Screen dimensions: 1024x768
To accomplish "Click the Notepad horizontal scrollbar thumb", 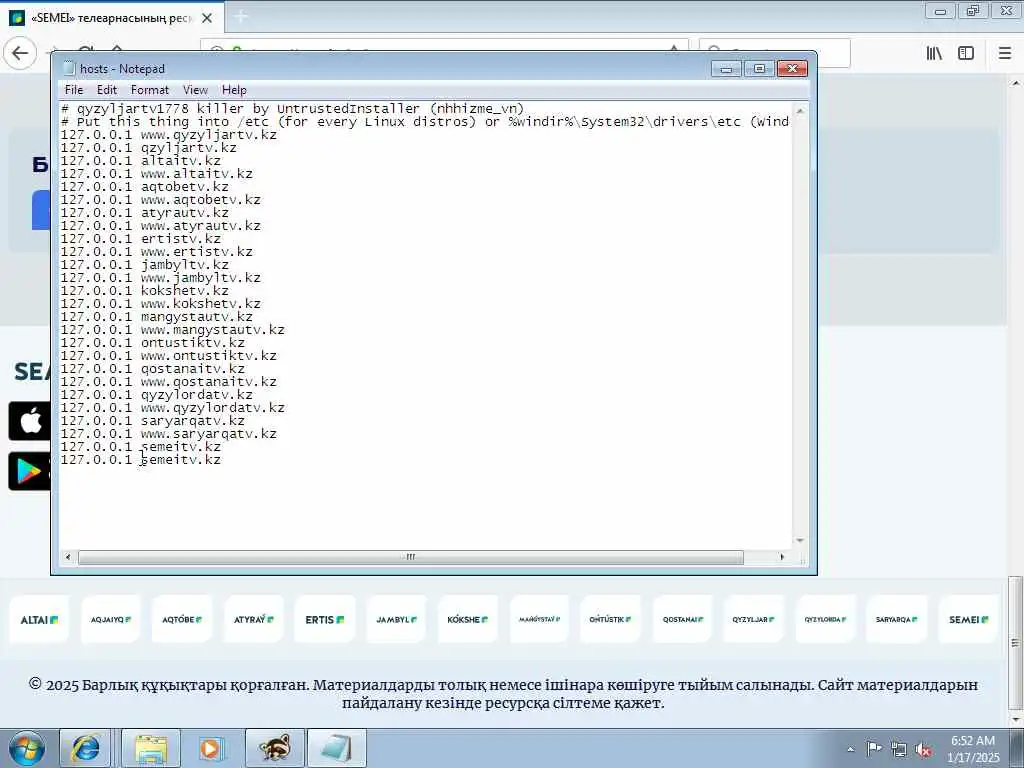I will pyautogui.click(x=411, y=557).
